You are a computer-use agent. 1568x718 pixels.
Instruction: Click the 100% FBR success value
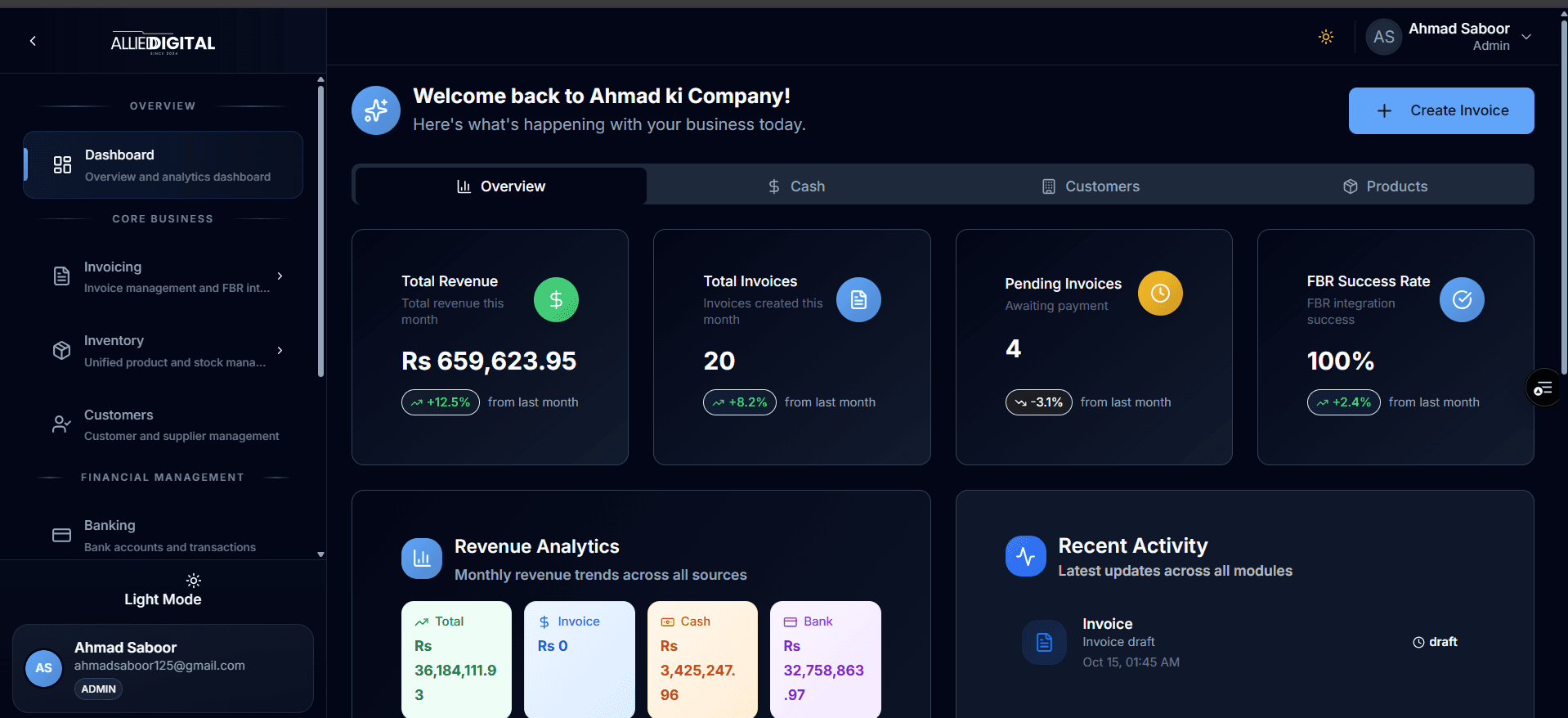coord(1341,361)
